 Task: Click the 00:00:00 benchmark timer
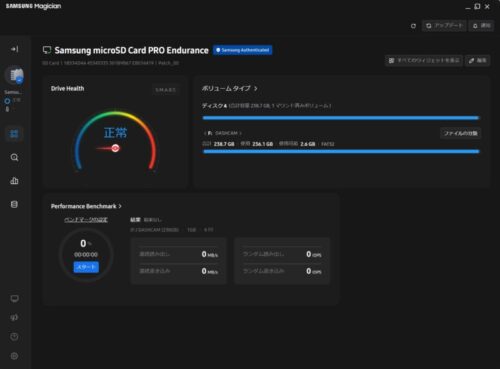point(86,255)
